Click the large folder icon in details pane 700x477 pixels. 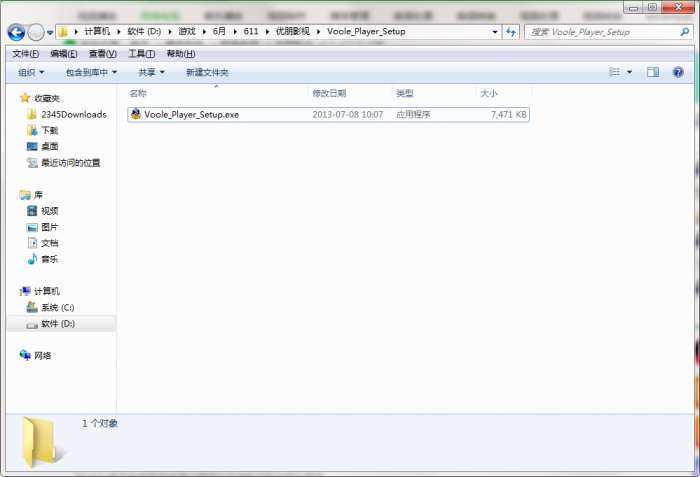pos(41,442)
